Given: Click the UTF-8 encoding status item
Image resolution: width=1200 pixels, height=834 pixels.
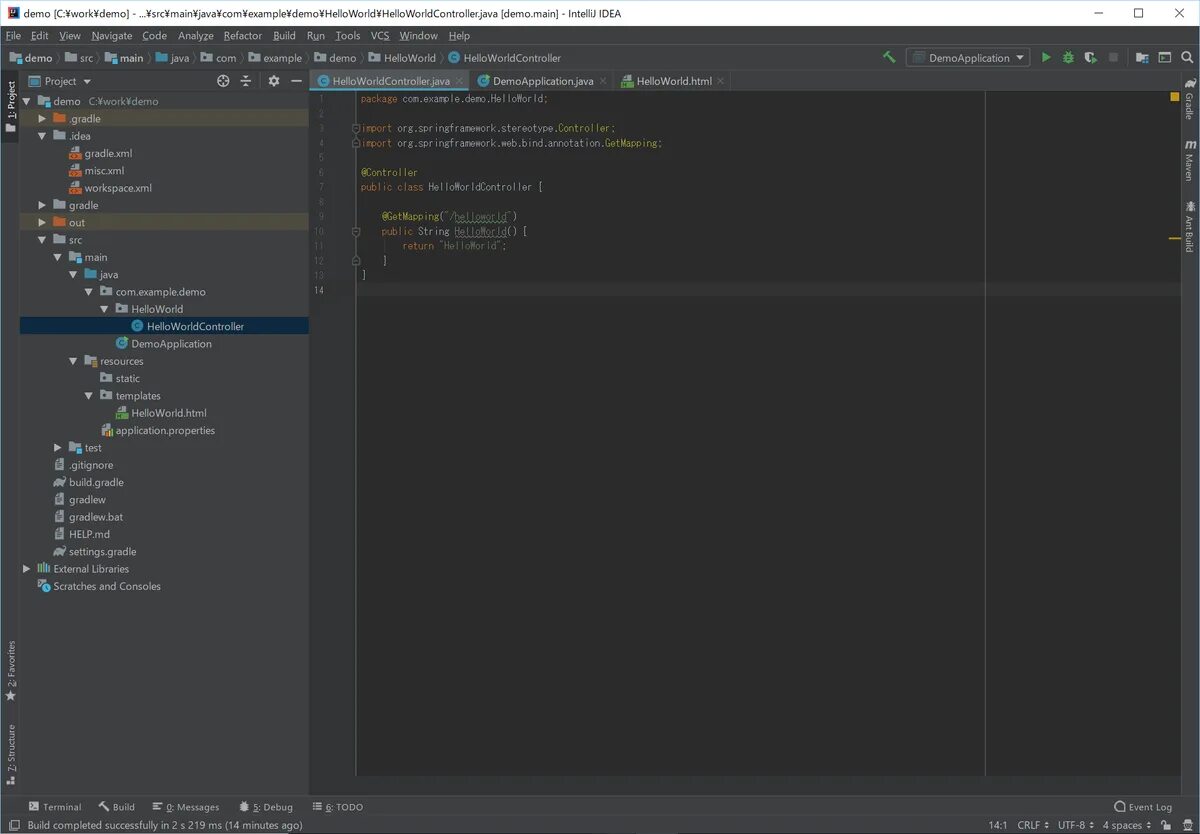Looking at the screenshot, I should [1076, 825].
